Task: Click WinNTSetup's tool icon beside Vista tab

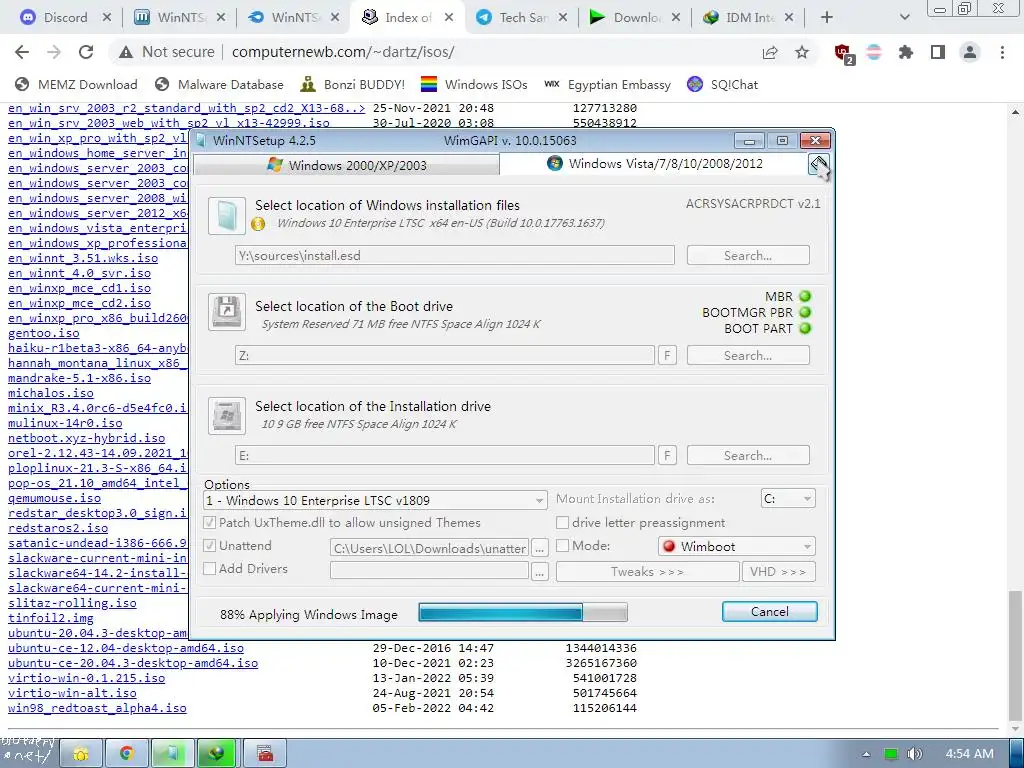Action: (x=819, y=164)
